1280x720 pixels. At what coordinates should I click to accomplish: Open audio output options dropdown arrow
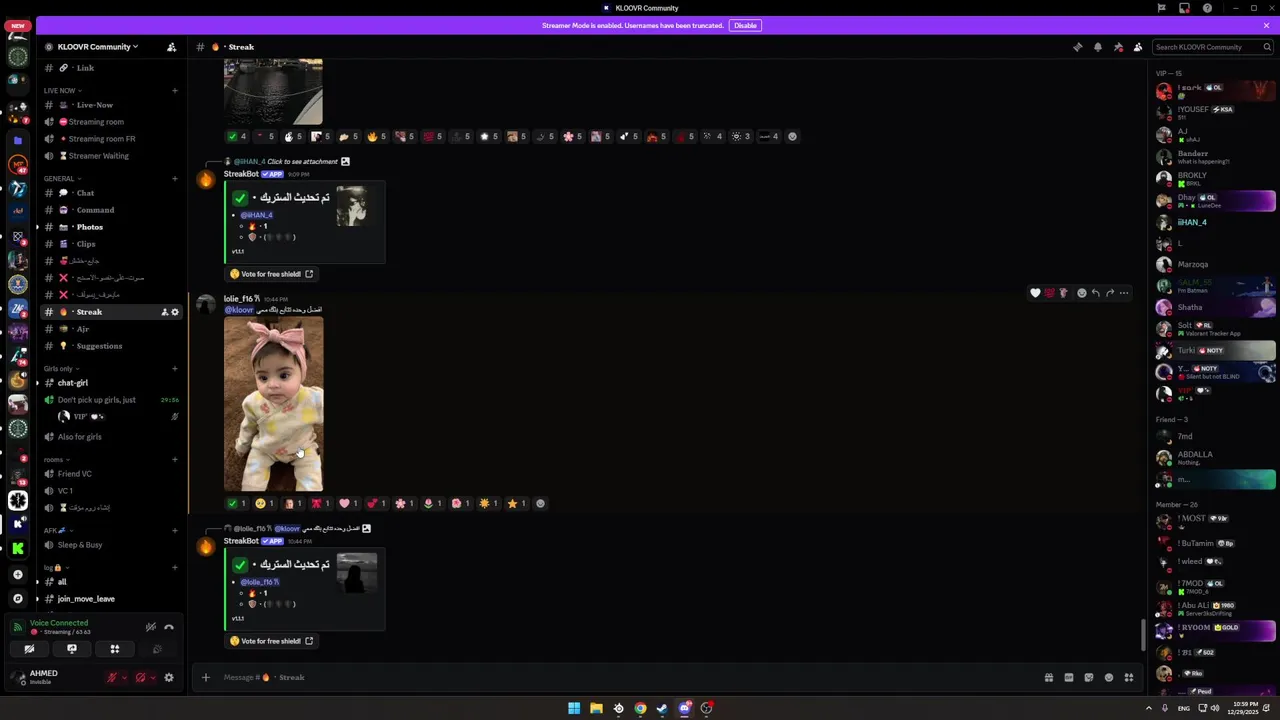pyautogui.click(x=152, y=677)
